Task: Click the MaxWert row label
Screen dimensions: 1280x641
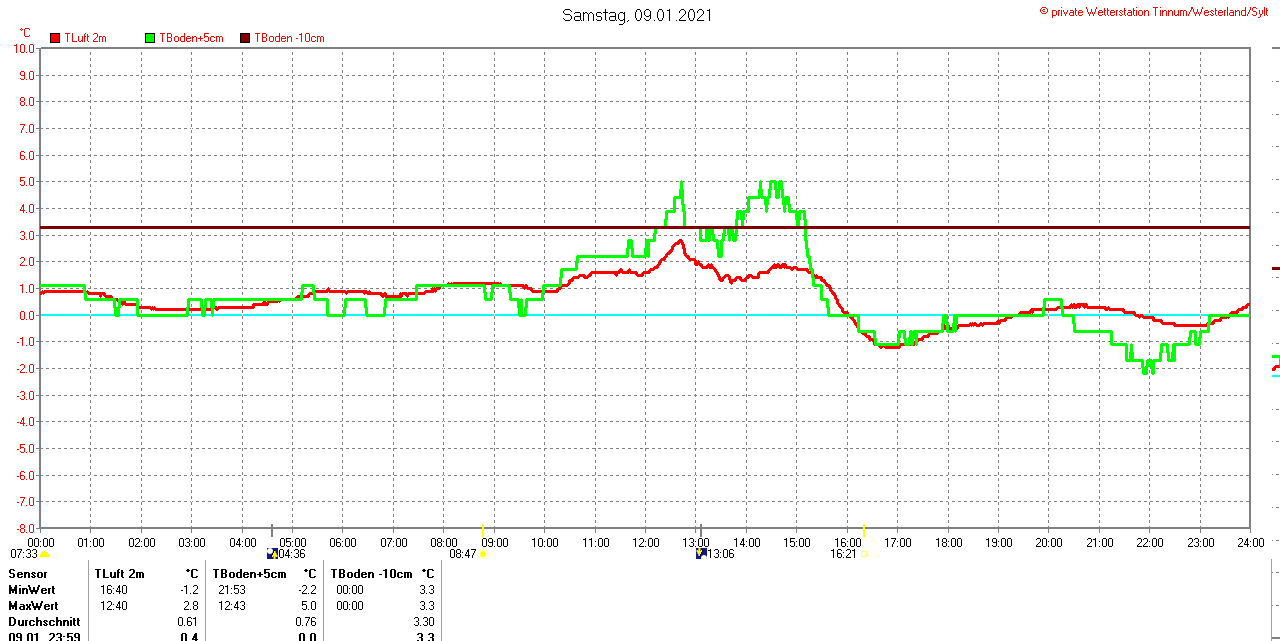Action: pos(33,606)
